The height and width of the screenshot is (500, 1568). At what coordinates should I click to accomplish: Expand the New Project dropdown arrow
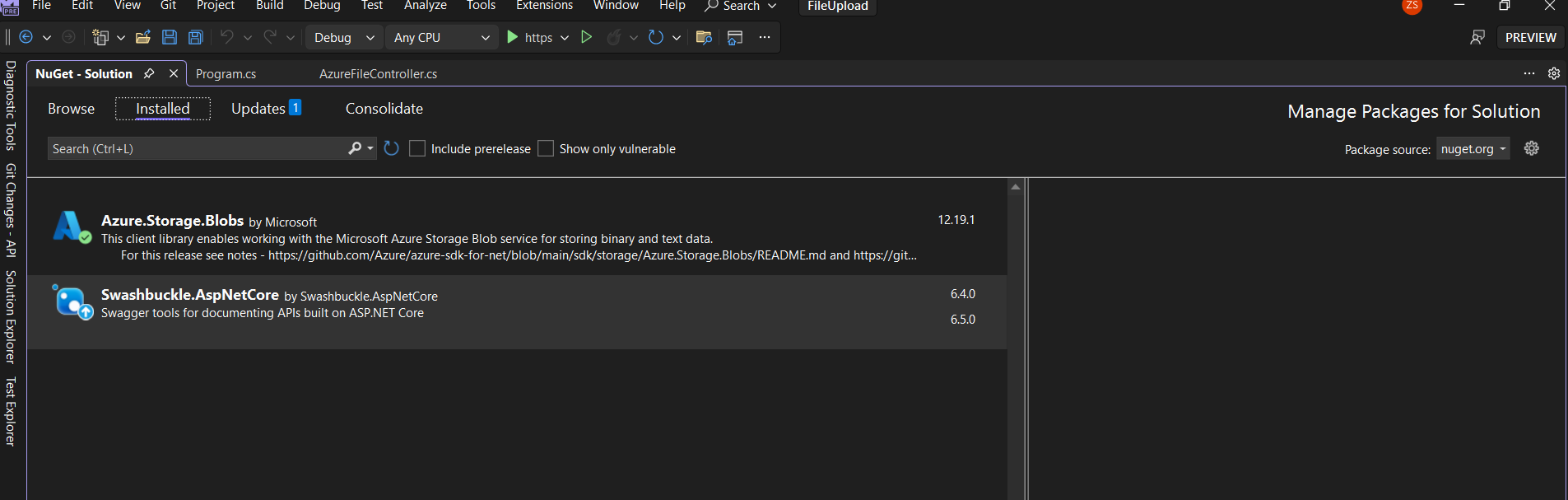121,37
